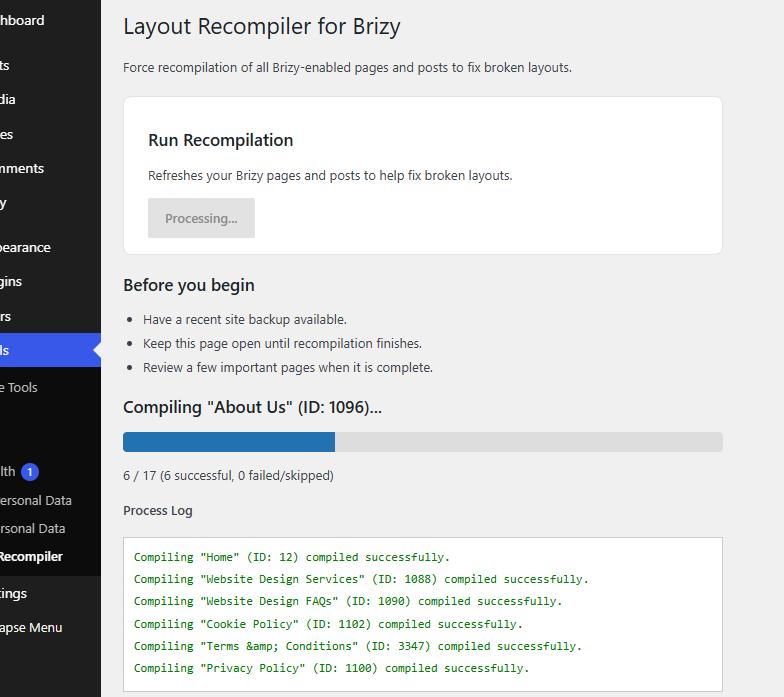Image resolution: width=784 pixels, height=697 pixels.
Task: Click the Compiling "About Us" status heading
Action: coord(252,407)
